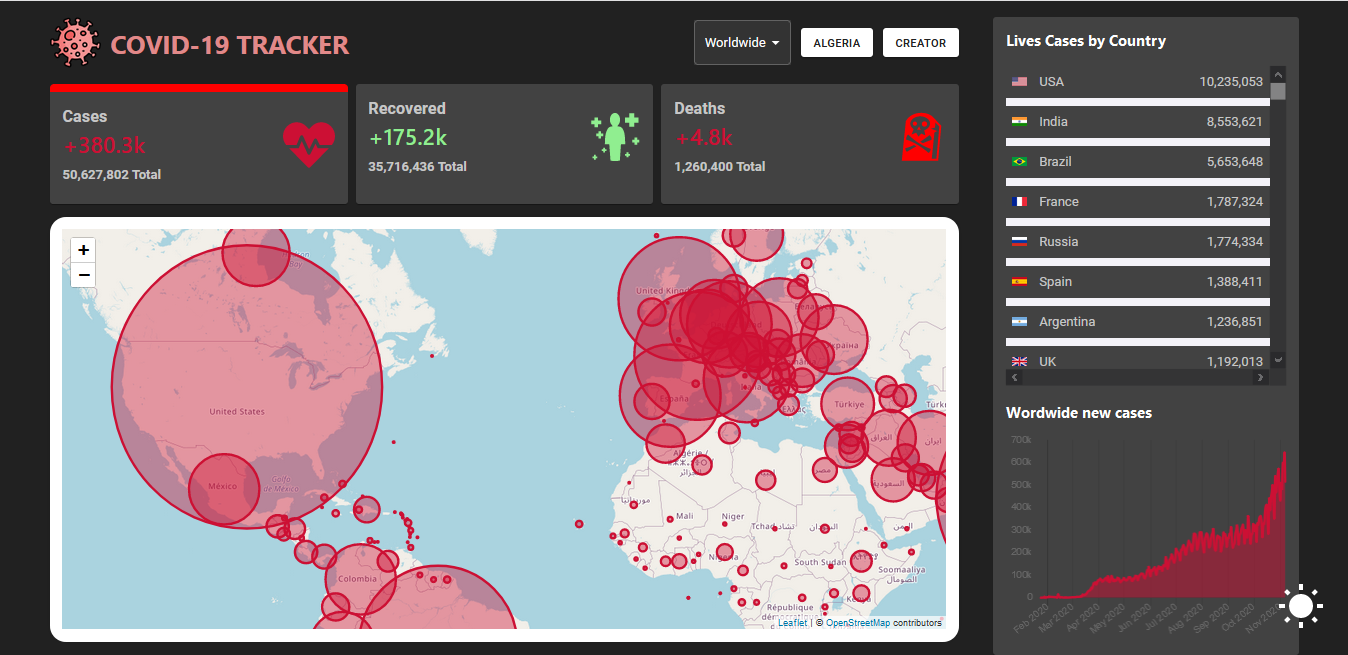Click the country list scroll down arrow
Screen dimensions: 1348x655
coord(1278,360)
